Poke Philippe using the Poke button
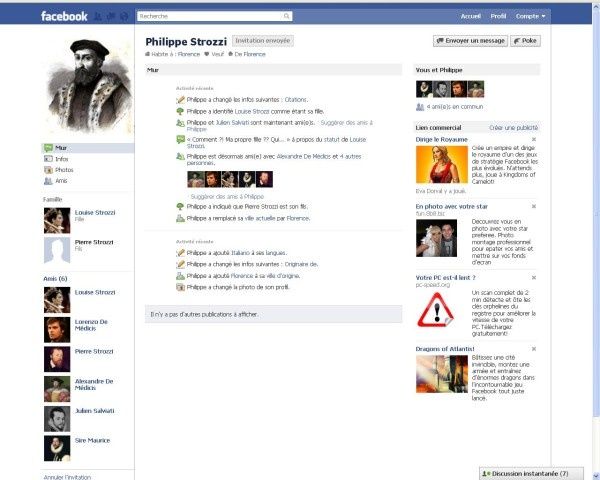The height and width of the screenshot is (480, 600). (524, 41)
